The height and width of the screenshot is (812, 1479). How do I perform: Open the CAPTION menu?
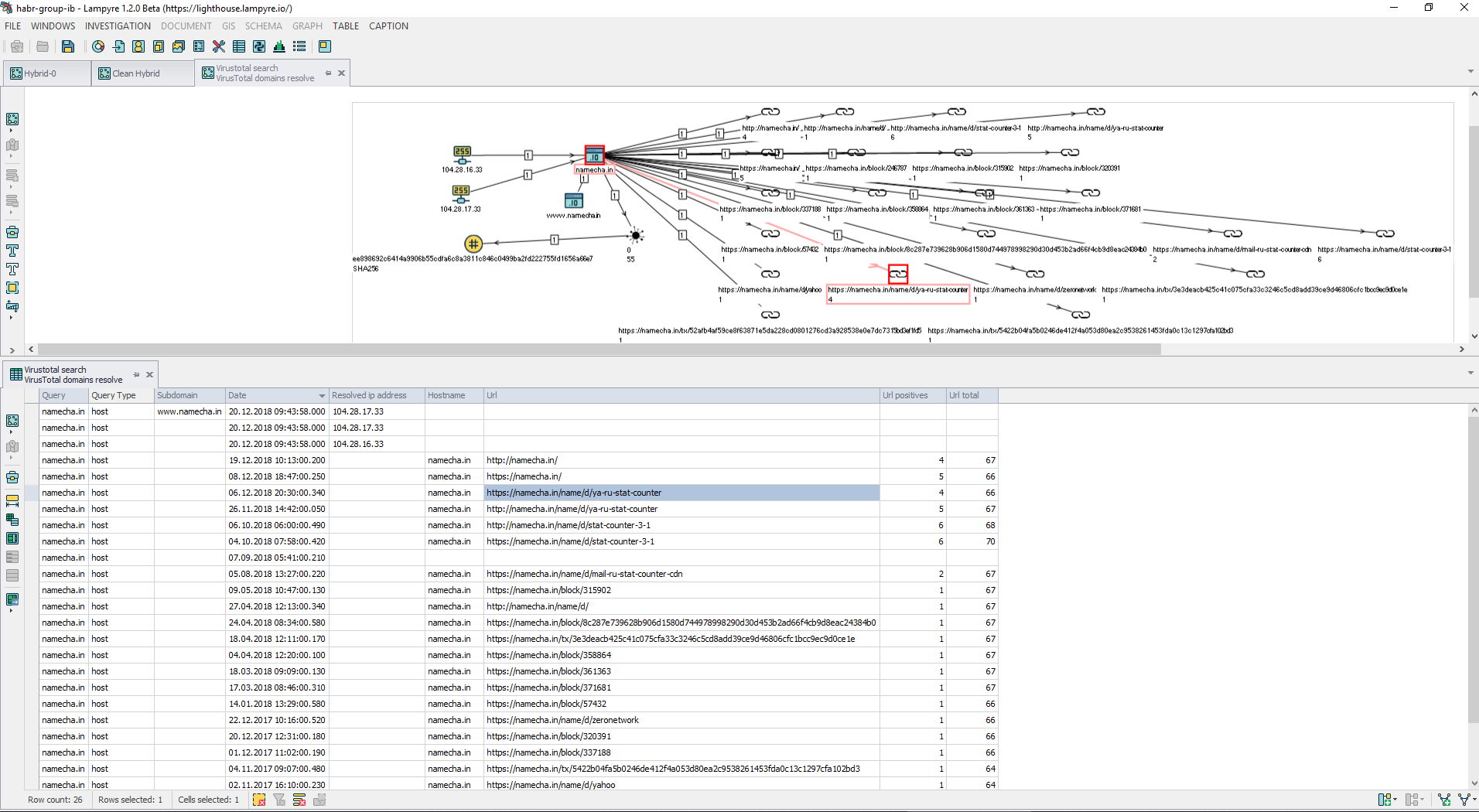[388, 26]
